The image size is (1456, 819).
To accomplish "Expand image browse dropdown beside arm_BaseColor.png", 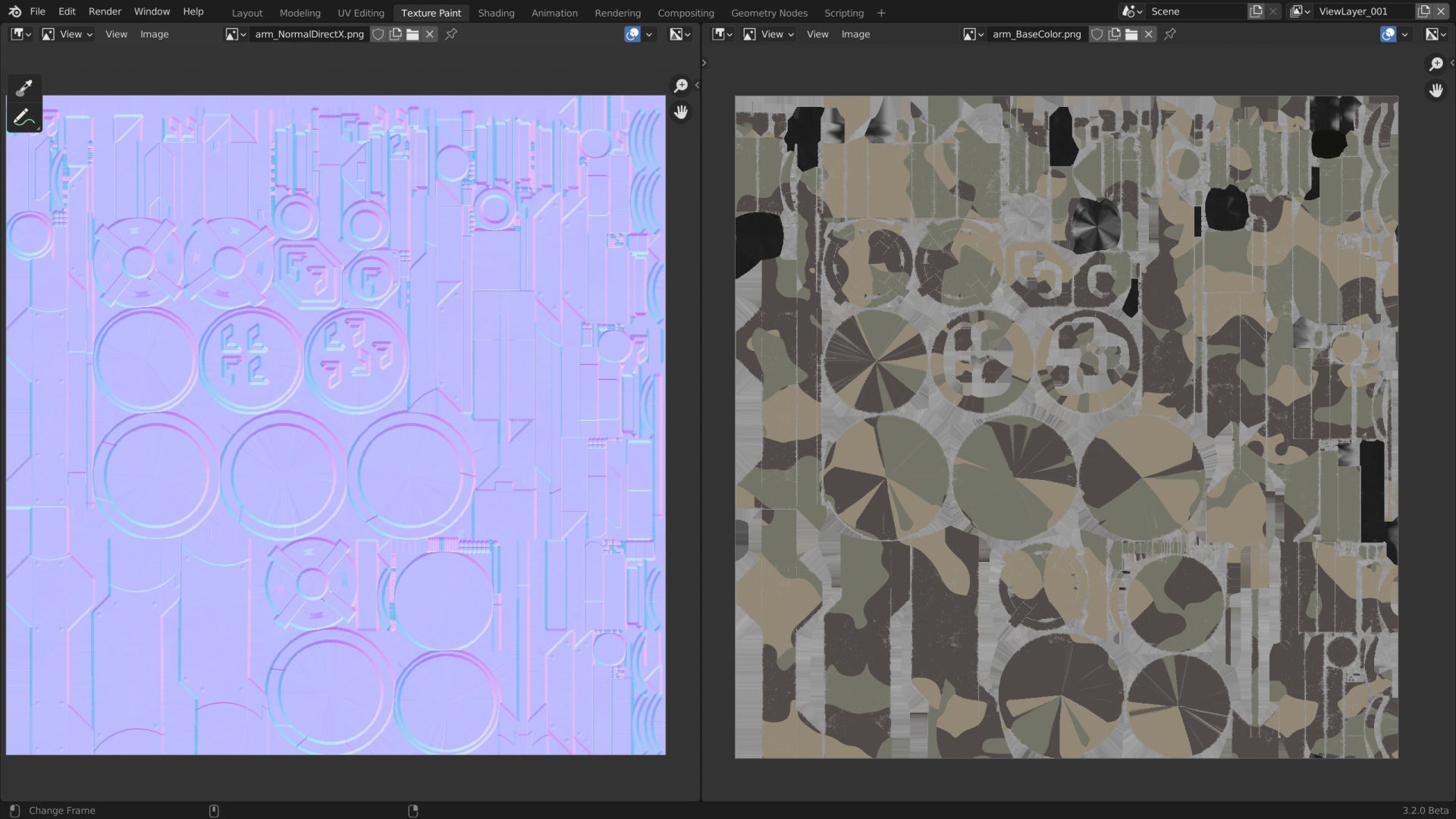I will click(x=973, y=34).
